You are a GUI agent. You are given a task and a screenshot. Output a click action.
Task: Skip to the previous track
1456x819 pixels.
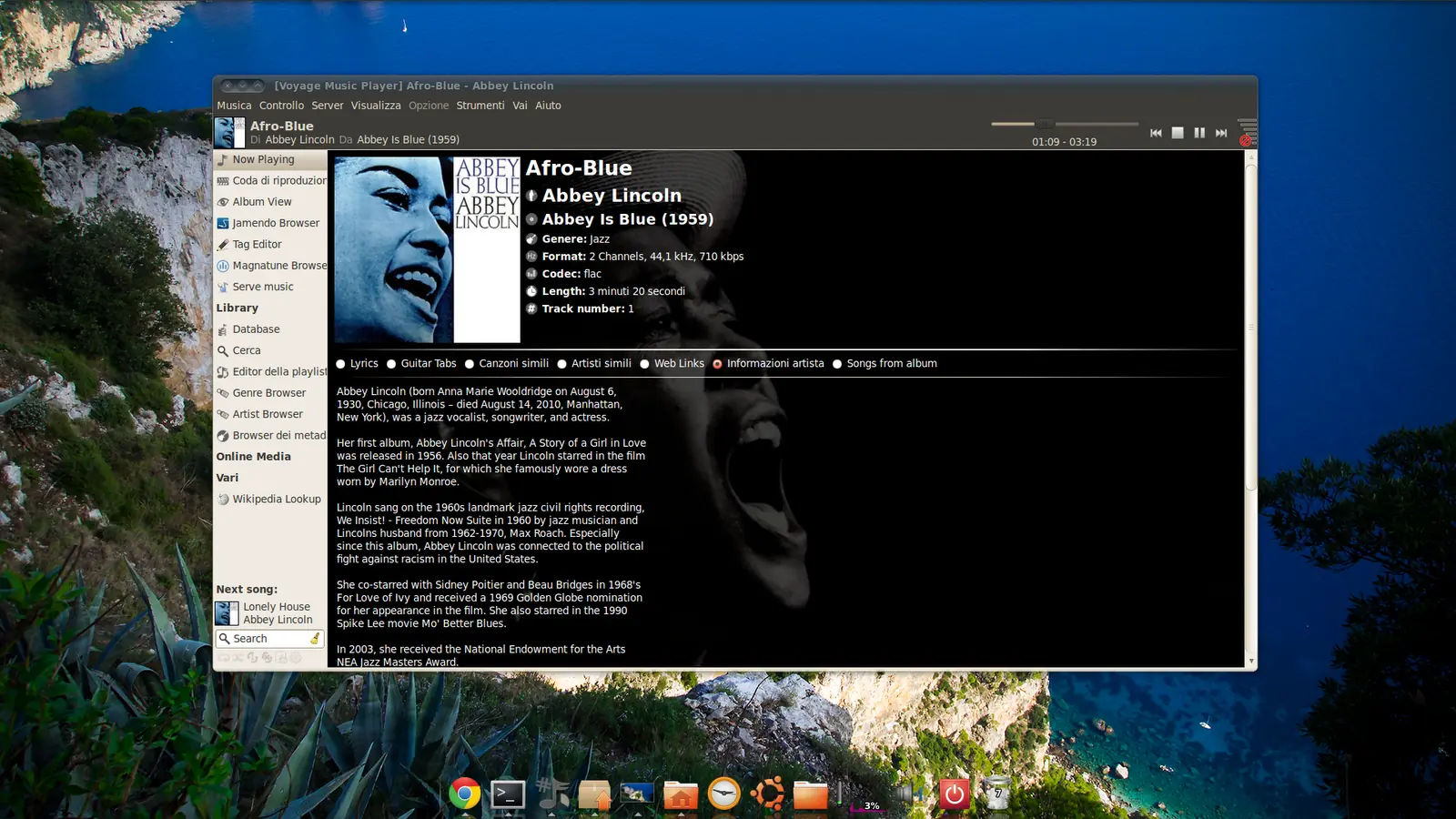(x=1156, y=133)
